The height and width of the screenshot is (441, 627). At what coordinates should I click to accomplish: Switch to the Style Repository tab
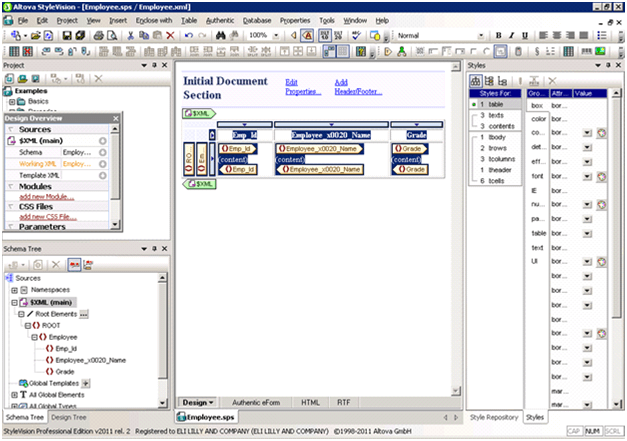coord(494,417)
